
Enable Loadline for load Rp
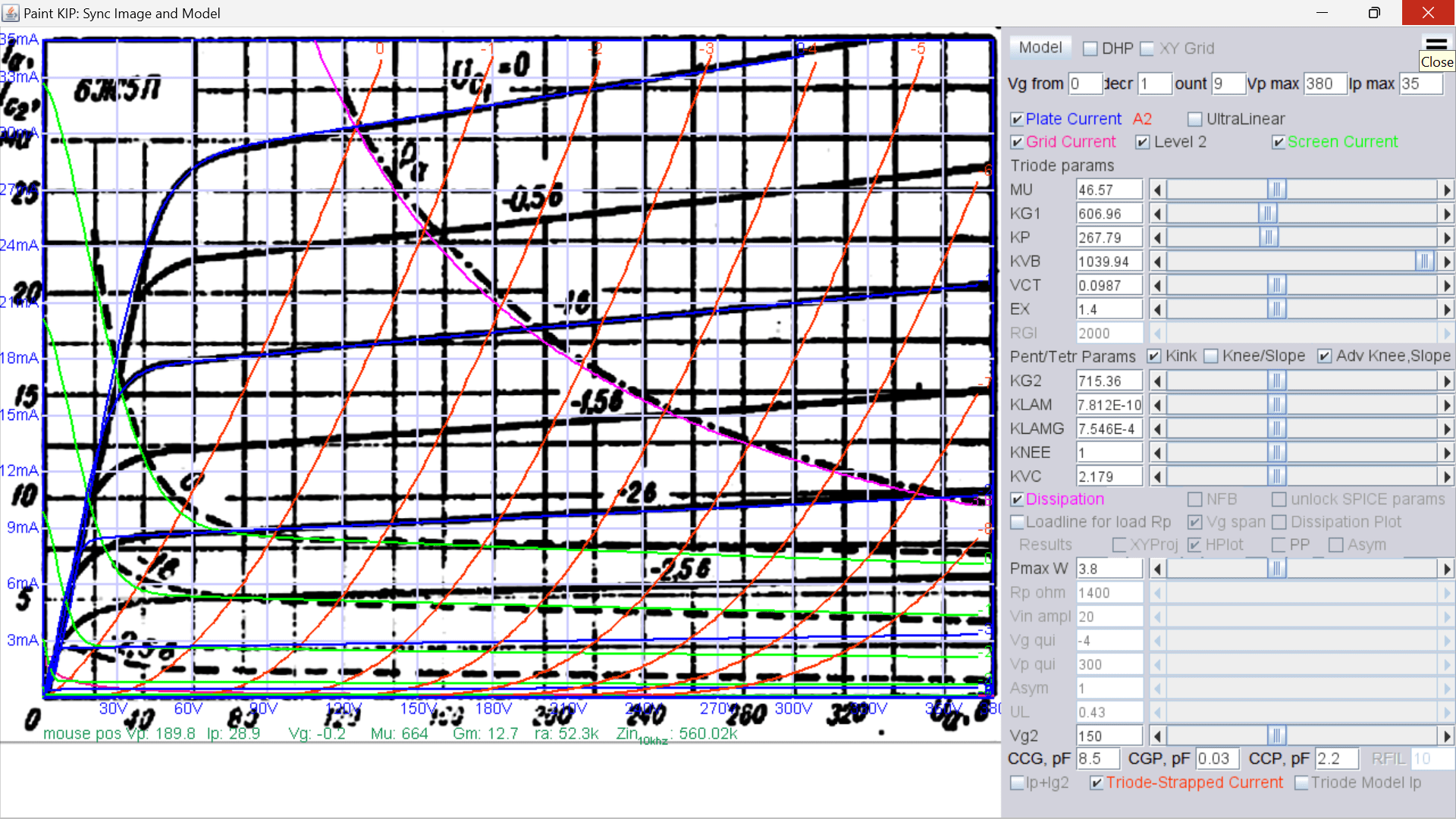(1017, 522)
